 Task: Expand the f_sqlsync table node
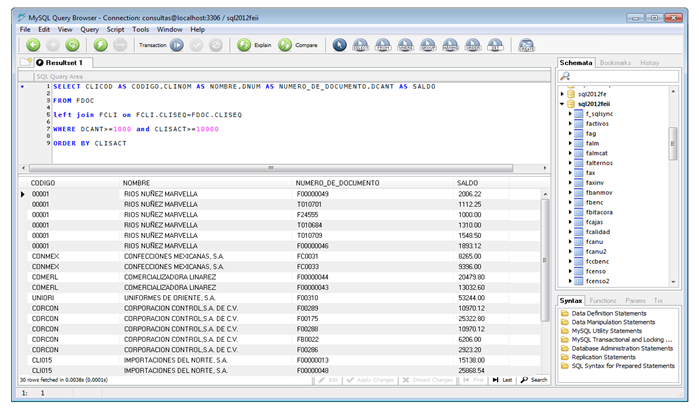(x=570, y=114)
